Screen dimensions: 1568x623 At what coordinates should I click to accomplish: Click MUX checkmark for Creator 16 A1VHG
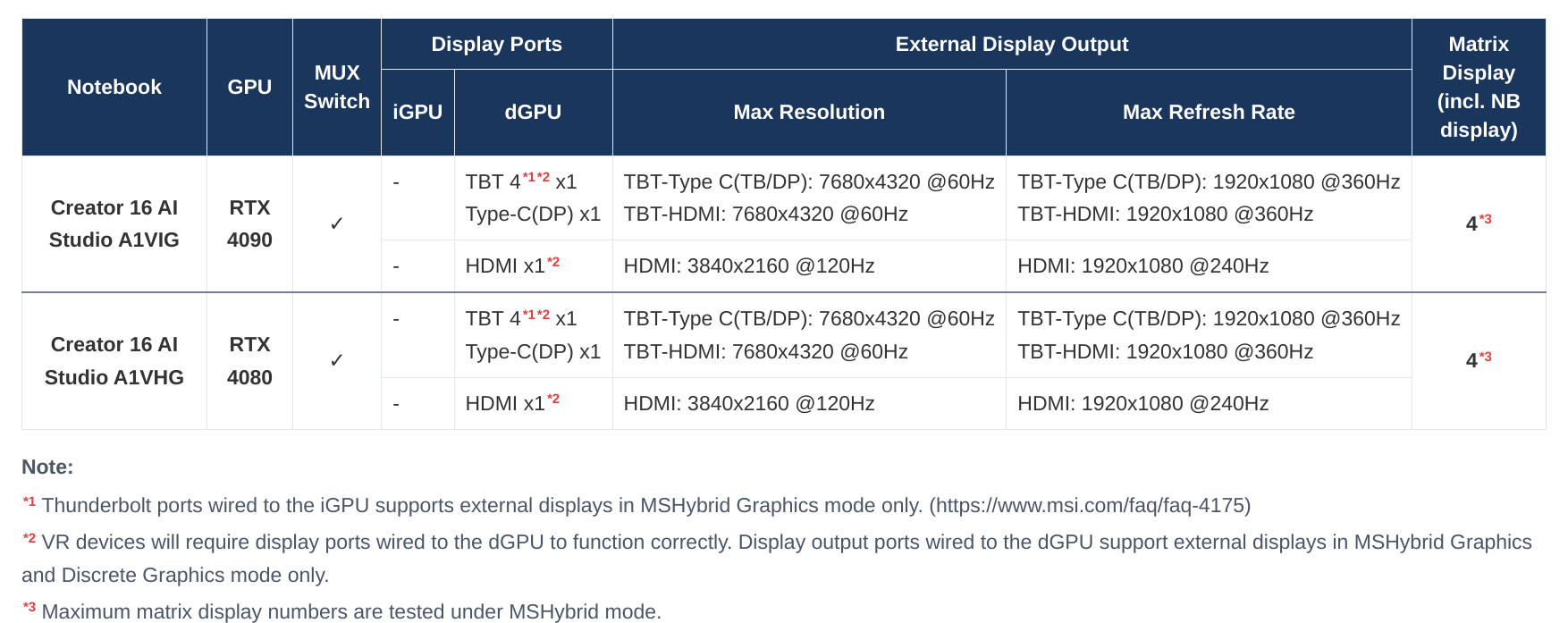pos(336,360)
